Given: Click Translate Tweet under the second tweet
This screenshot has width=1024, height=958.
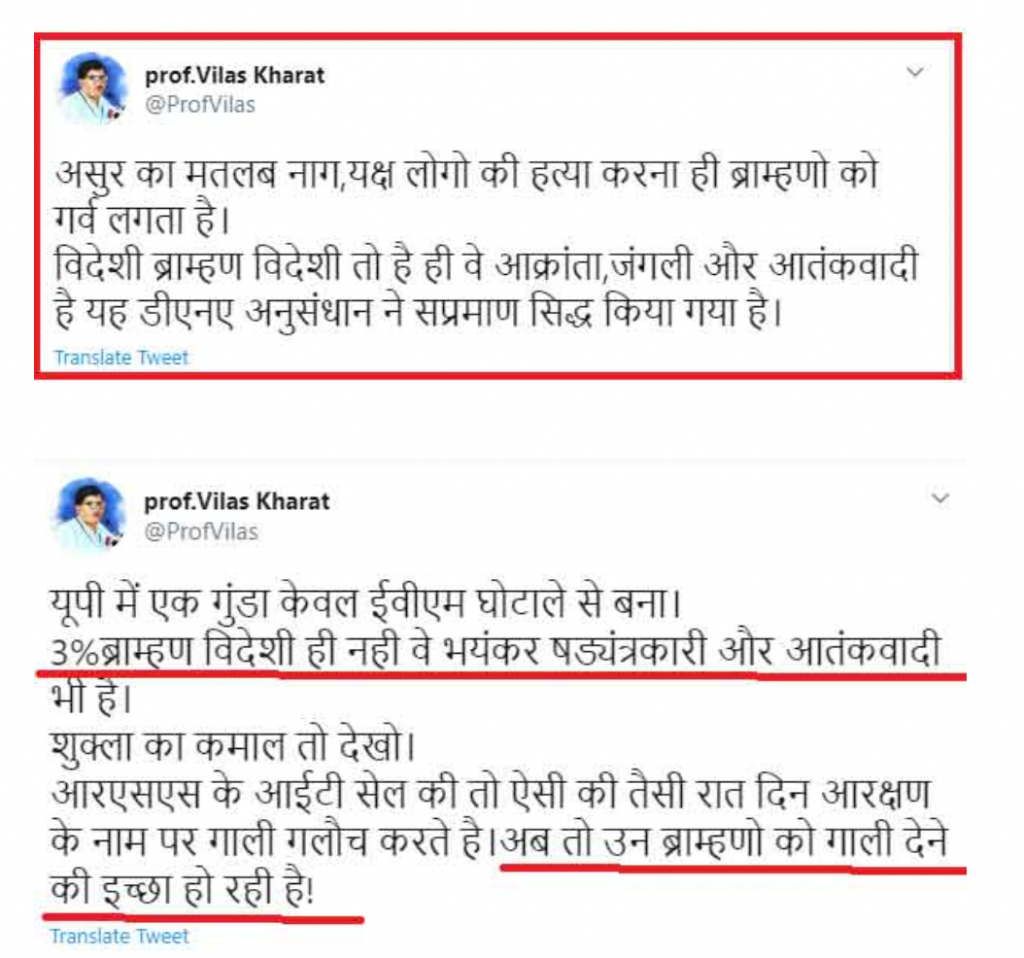Looking at the screenshot, I should (x=120, y=936).
